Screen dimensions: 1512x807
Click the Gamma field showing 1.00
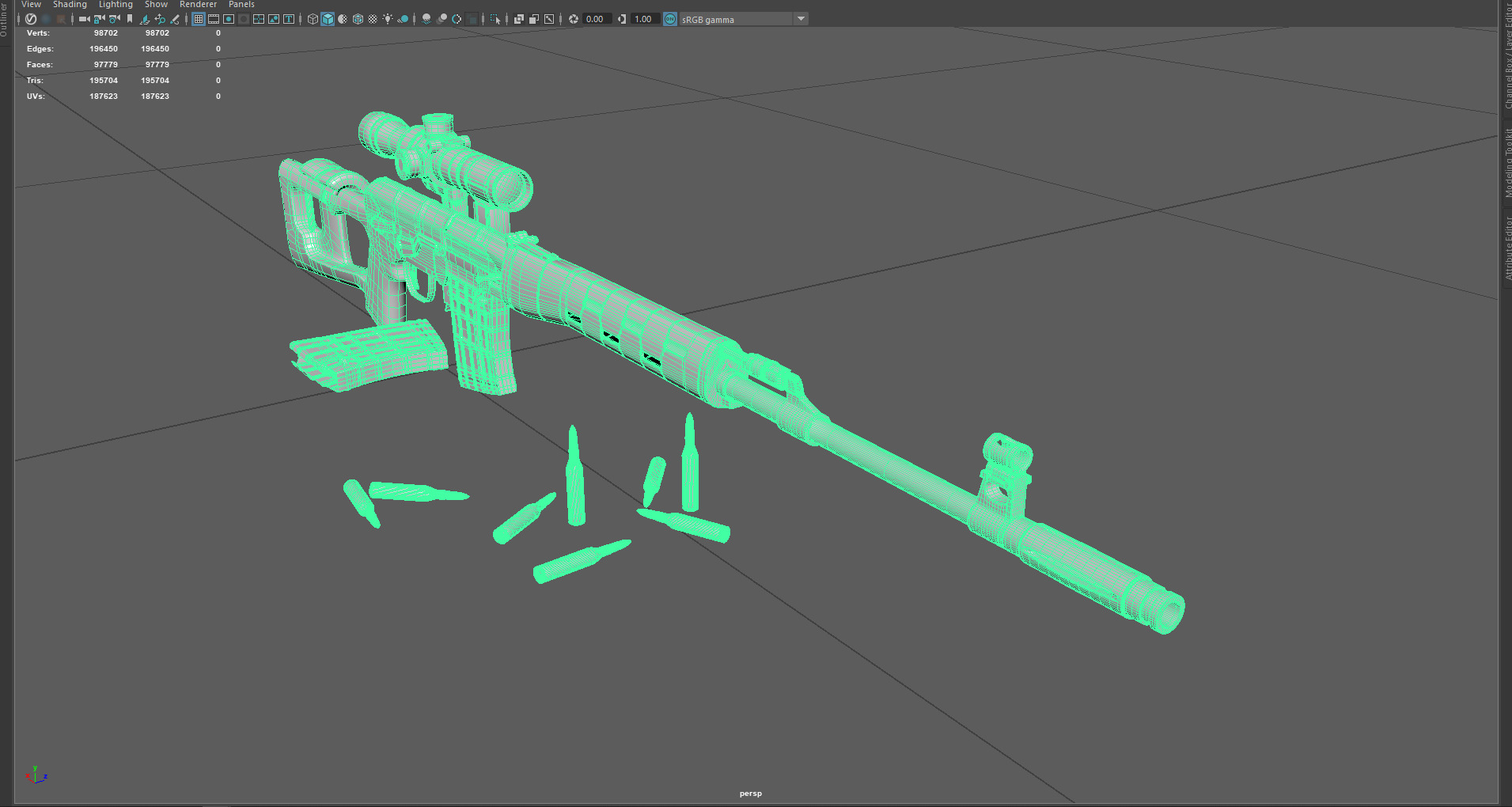pos(644,19)
